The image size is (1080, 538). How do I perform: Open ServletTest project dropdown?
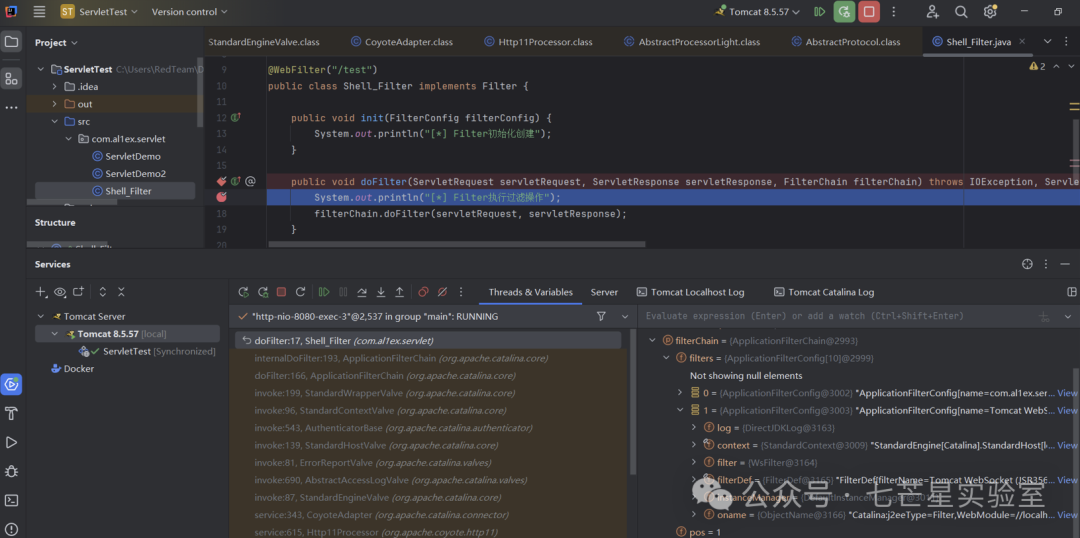(99, 12)
